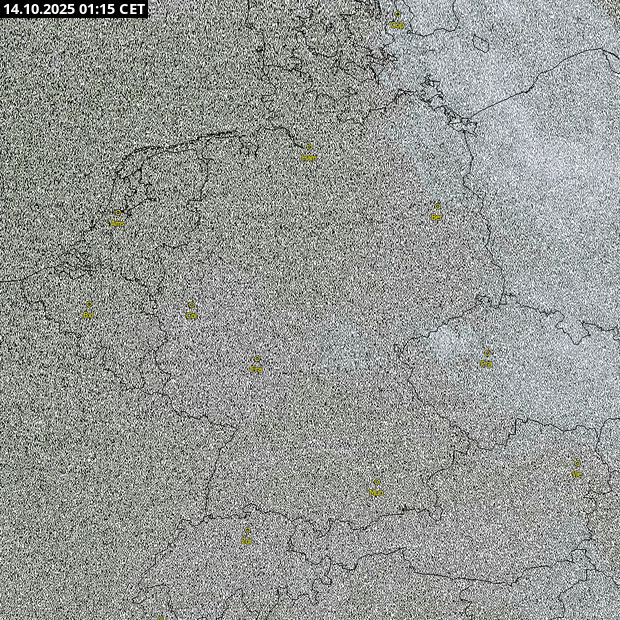Click the small Bornholm island outline

(x=481, y=43)
